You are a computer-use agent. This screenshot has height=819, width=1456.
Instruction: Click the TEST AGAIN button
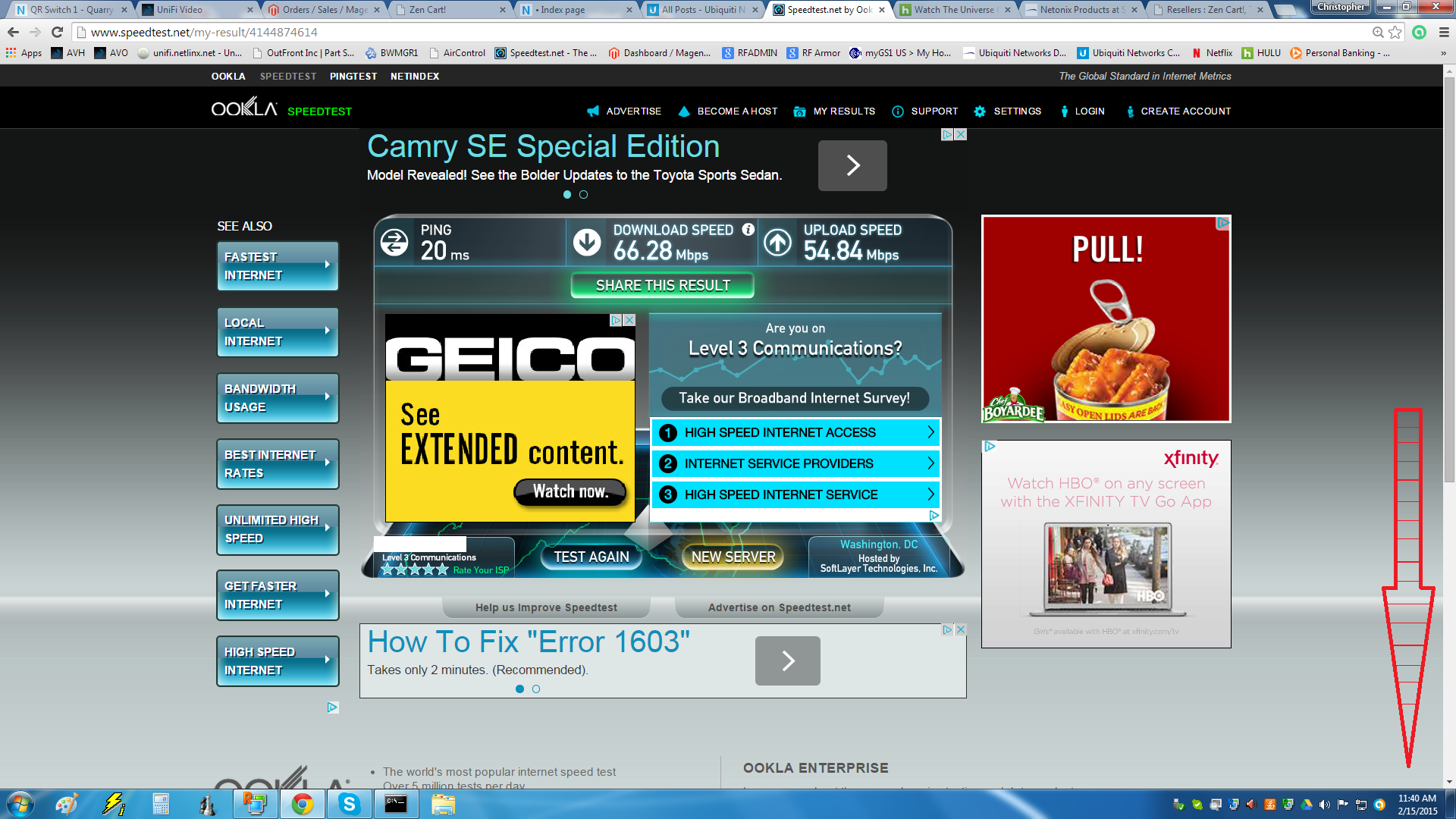coord(591,557)
